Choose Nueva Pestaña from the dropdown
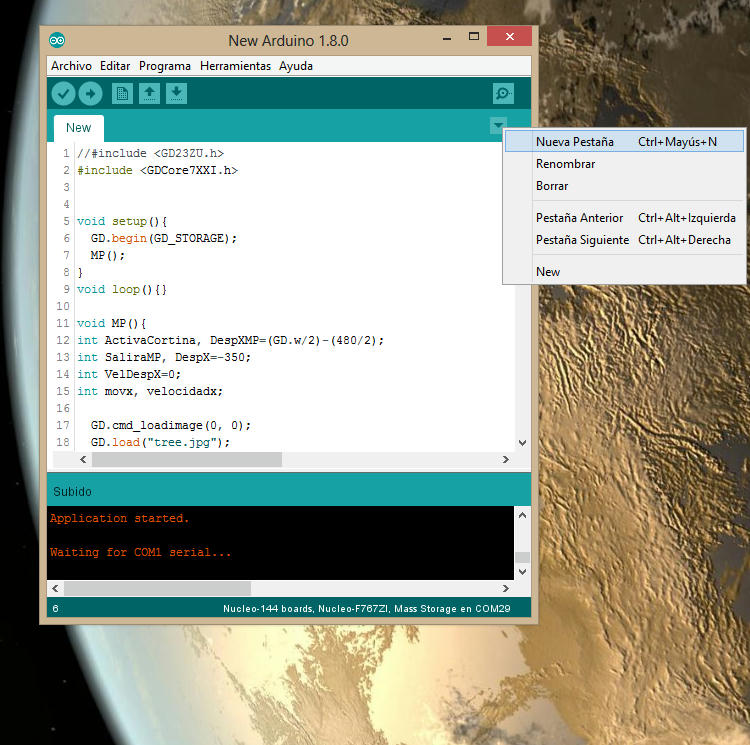Screen dimensions: 750x745 tap(624, 142)
